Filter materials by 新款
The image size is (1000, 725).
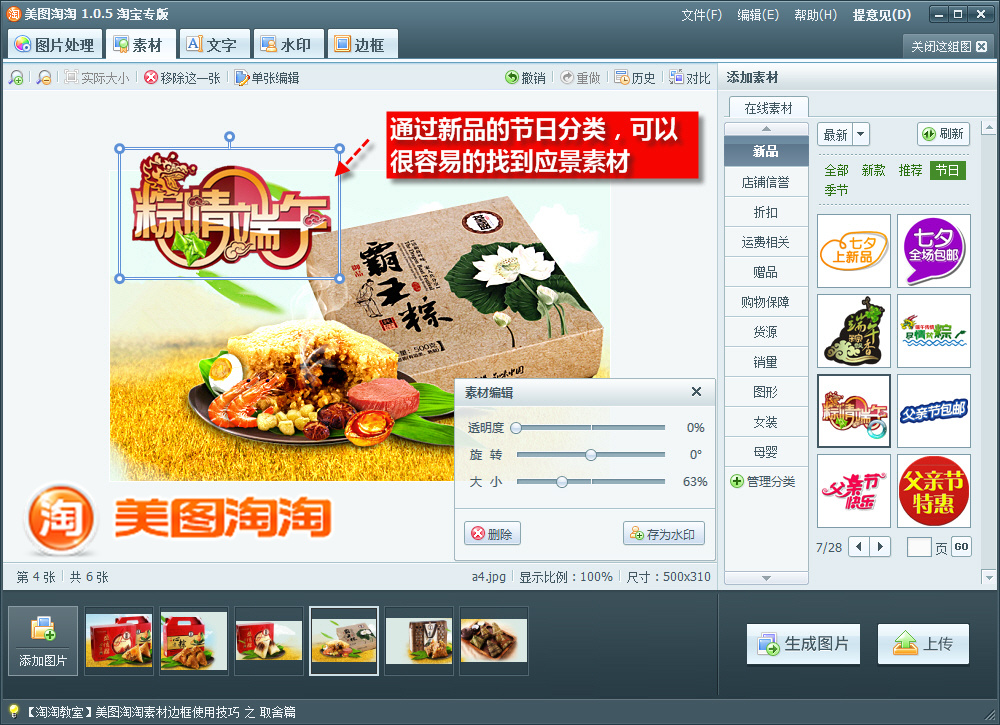click(x=873, y=170)
